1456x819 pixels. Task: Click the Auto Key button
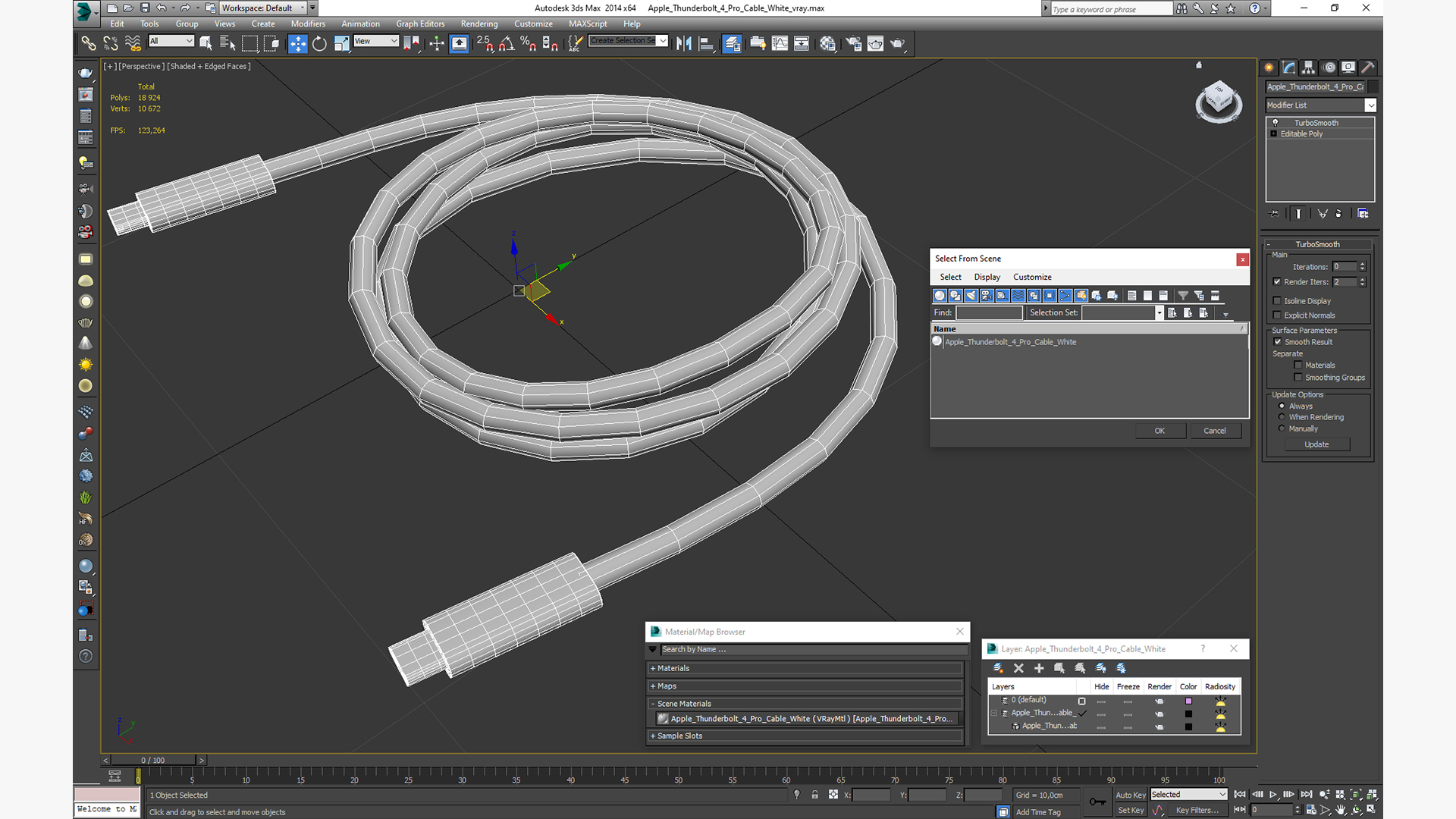tap(1130, 795)
